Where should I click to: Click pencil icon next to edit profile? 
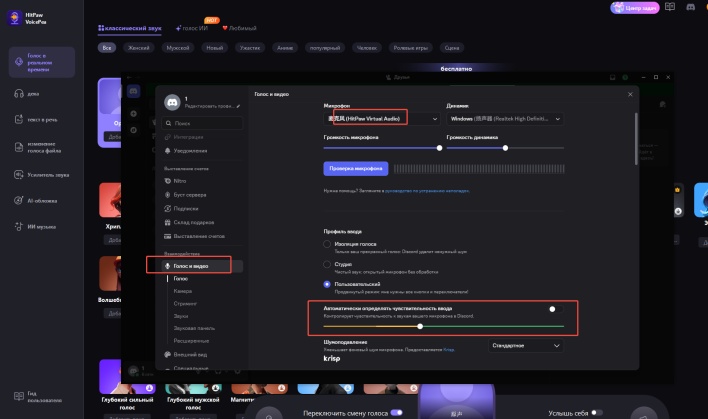238,107
